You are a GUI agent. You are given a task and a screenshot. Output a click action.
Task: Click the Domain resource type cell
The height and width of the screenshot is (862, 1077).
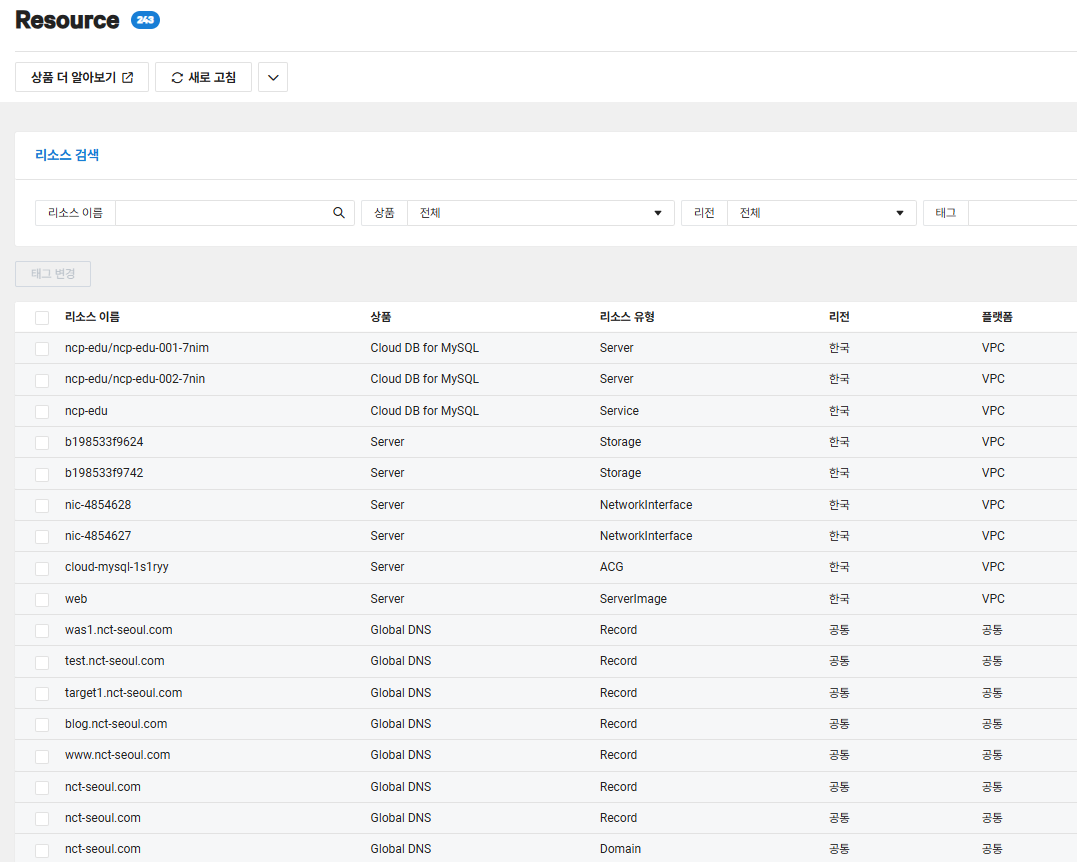[x=620, y=849]
